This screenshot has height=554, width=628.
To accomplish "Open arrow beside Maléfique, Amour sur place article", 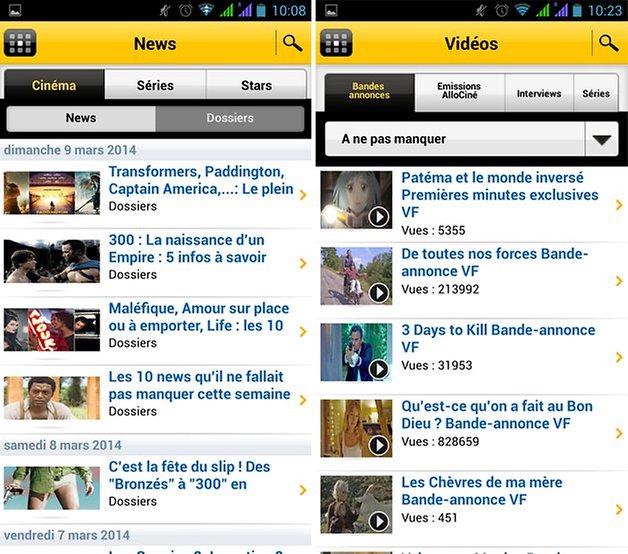I will (303, 332).
